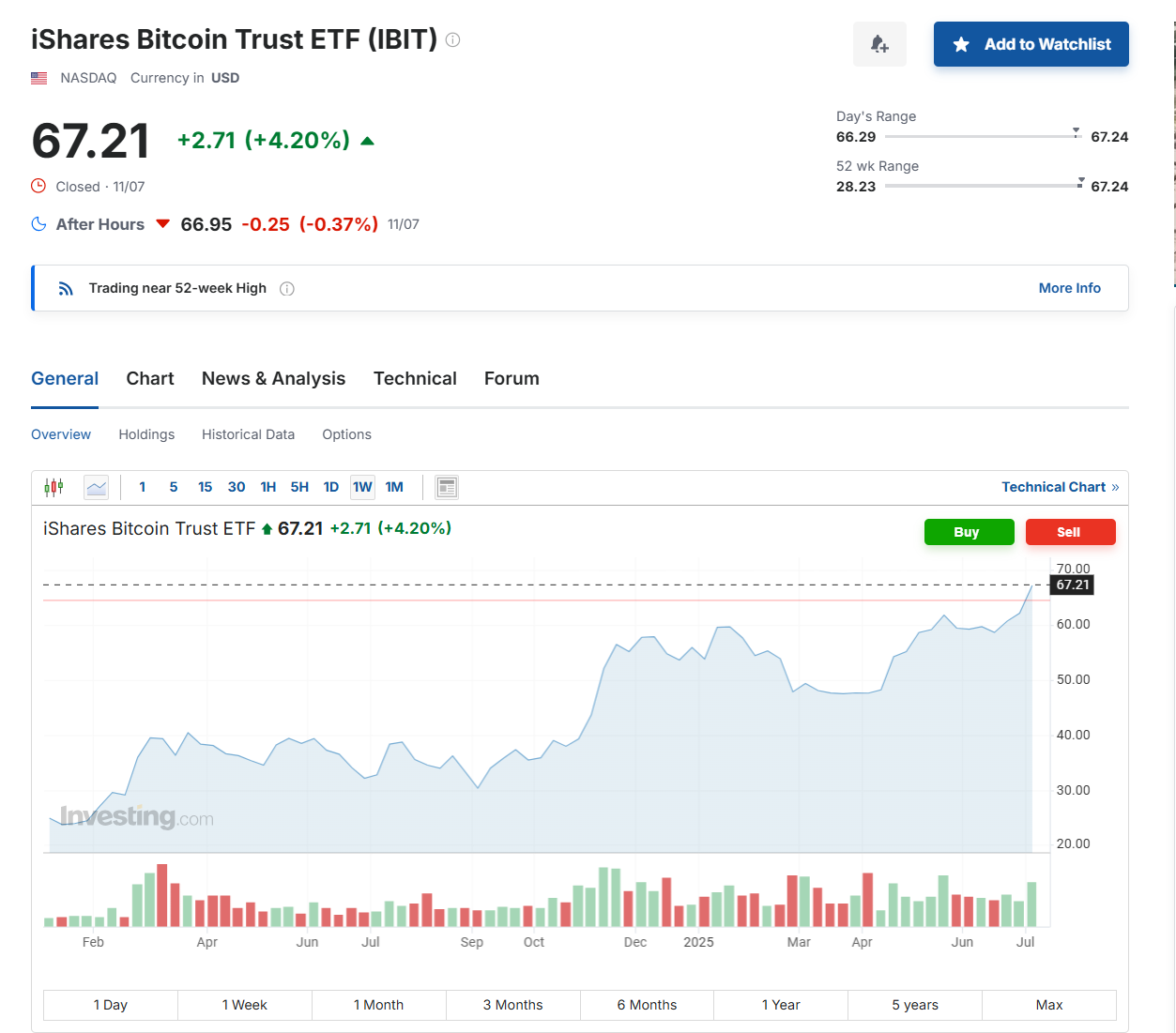Click the after hours price 66.95

pos(206,224)
